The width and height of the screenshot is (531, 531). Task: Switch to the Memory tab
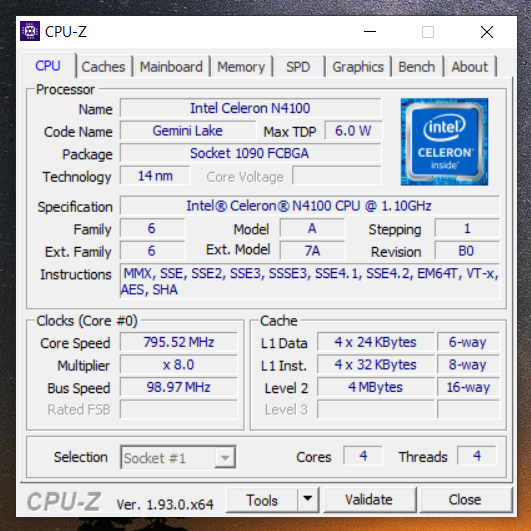point(241,67)
